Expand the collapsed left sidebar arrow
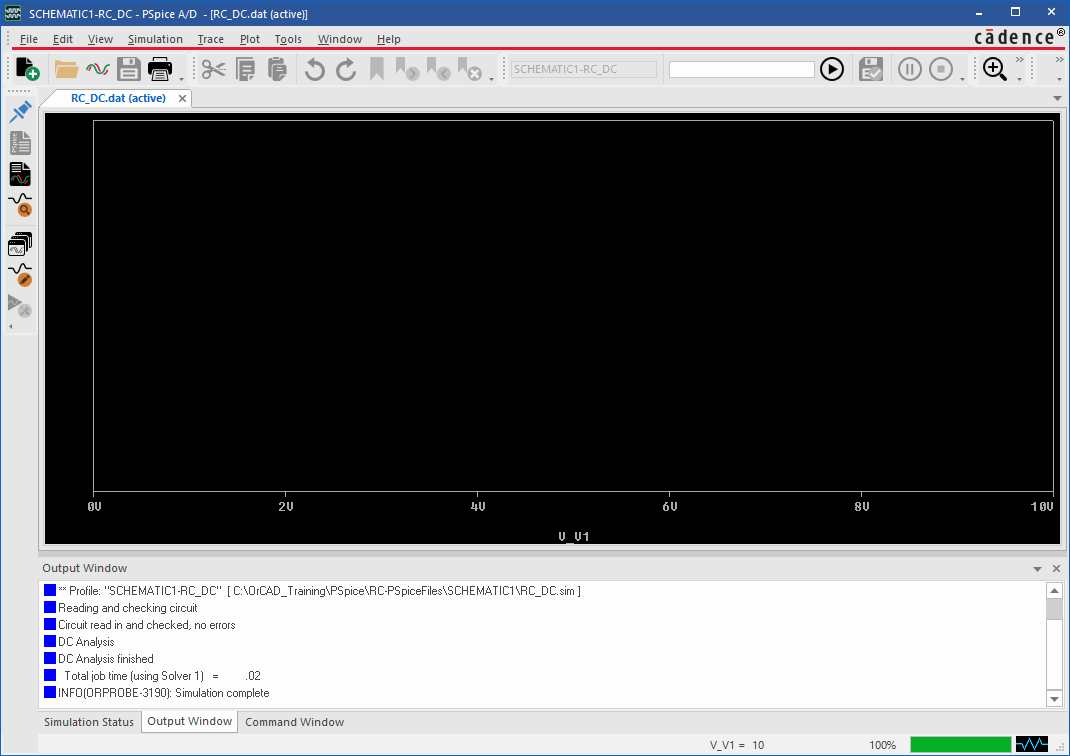The image size is (1070, 756). 10,326
